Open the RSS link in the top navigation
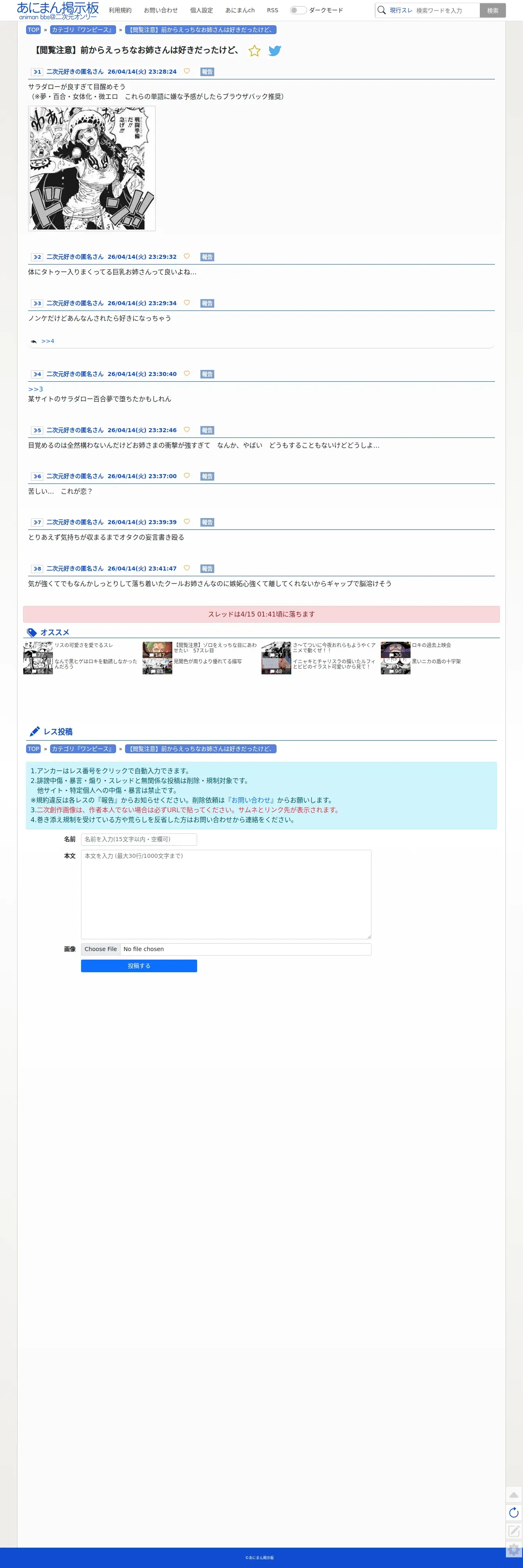The image size is (523, 1568). pyautogui.click(x=272, y=10)
